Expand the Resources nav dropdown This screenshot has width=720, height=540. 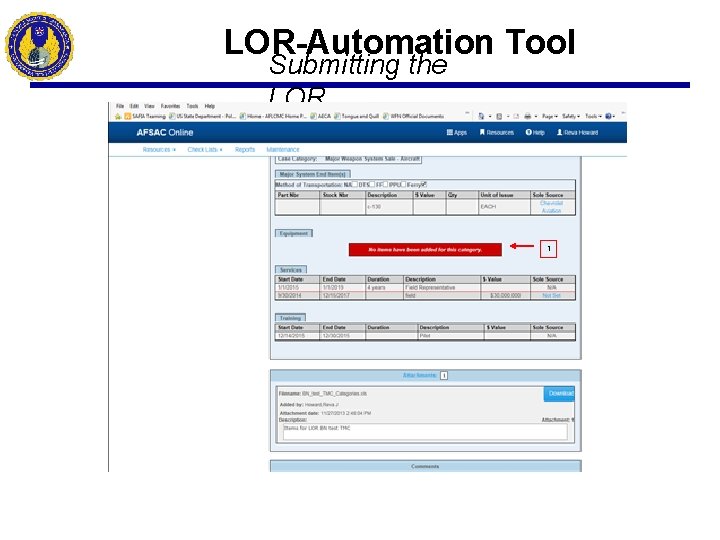[x=159, y=150]
